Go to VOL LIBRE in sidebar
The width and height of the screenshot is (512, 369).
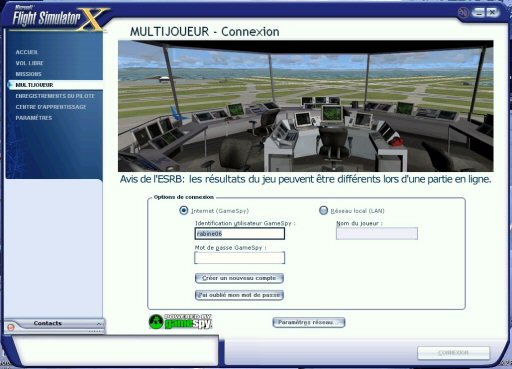(29, 63)
